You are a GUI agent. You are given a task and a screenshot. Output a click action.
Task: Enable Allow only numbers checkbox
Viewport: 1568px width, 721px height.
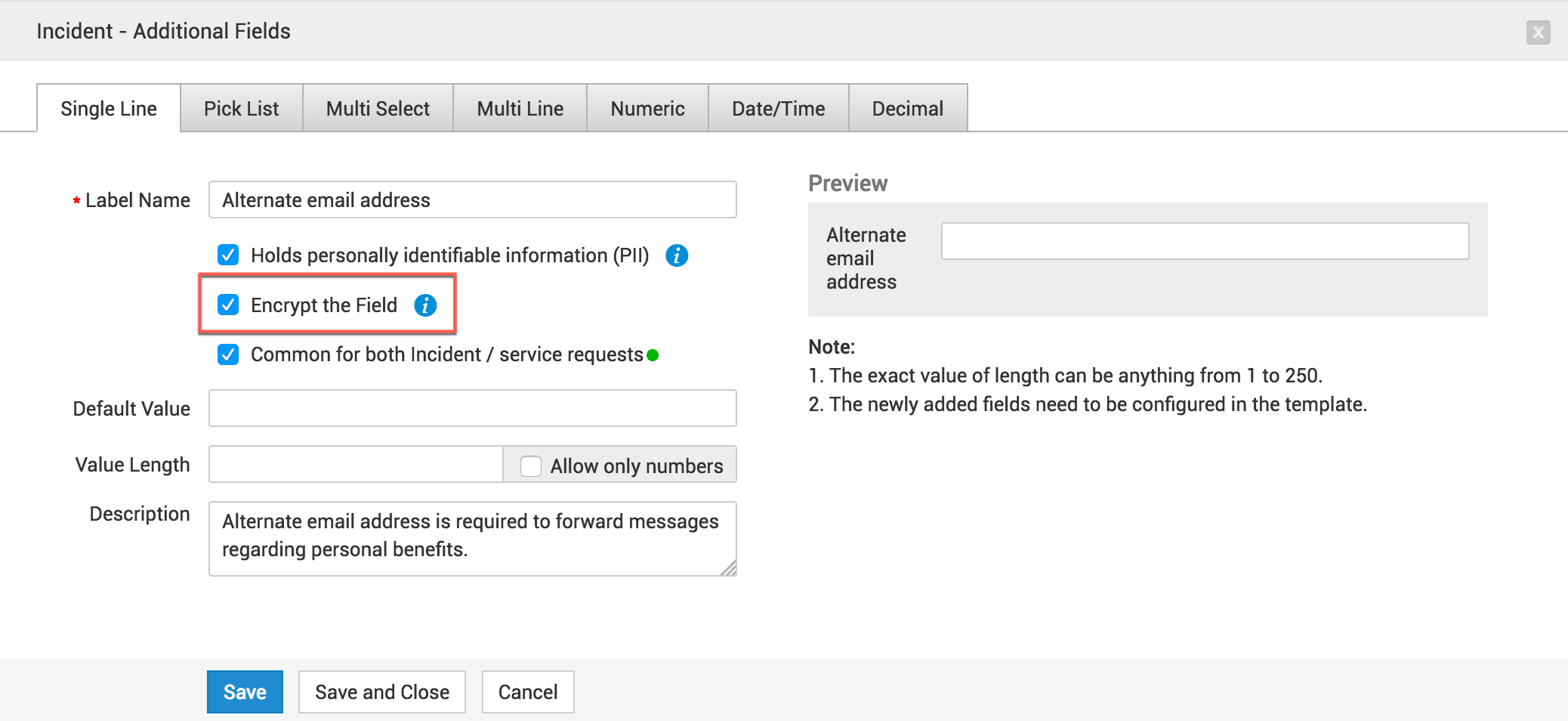(531, 466)
